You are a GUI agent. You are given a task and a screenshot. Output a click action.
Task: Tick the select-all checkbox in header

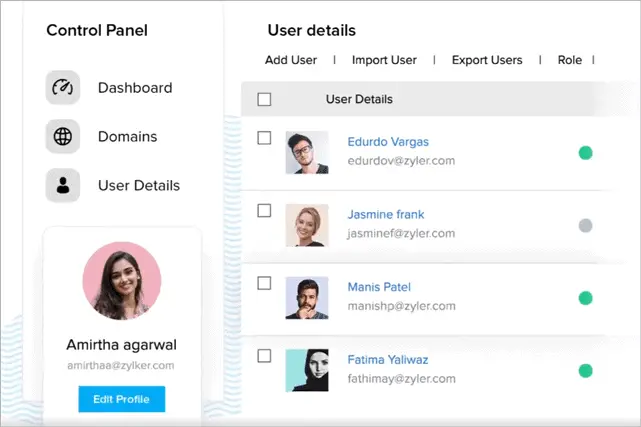tap(264, 99)
